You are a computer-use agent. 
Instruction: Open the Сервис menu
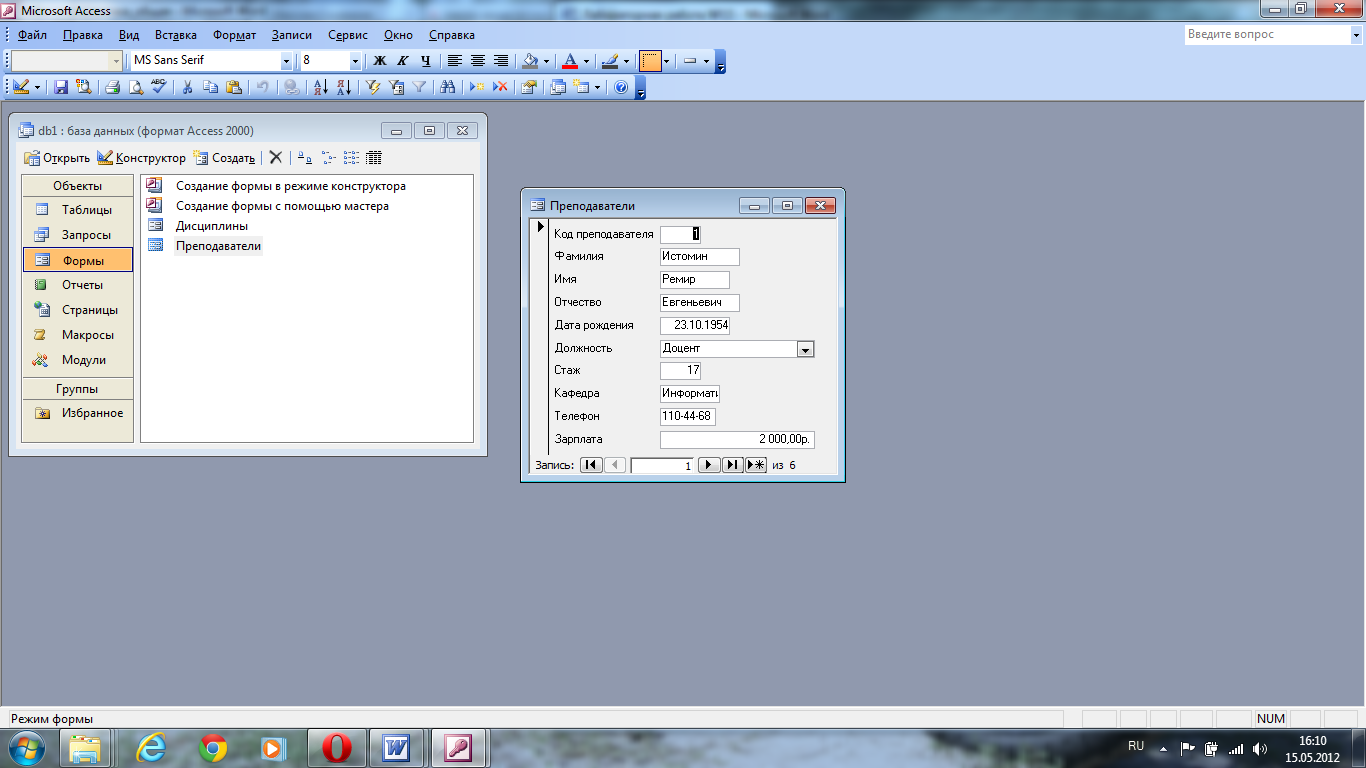click(x=348, y=35)
